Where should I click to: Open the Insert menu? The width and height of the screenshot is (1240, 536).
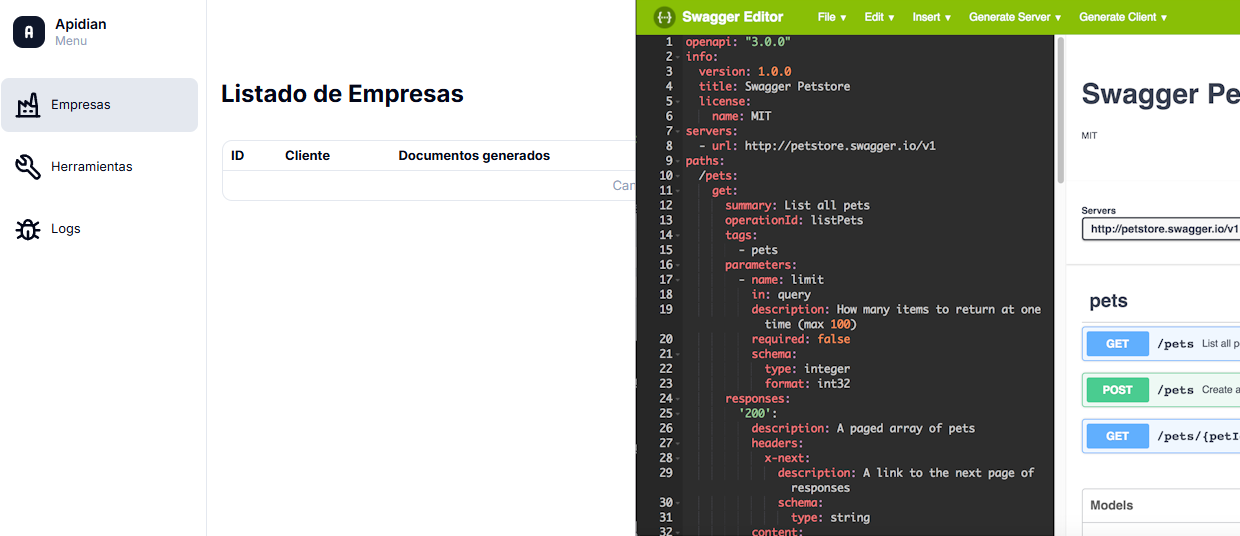point(931,17)
